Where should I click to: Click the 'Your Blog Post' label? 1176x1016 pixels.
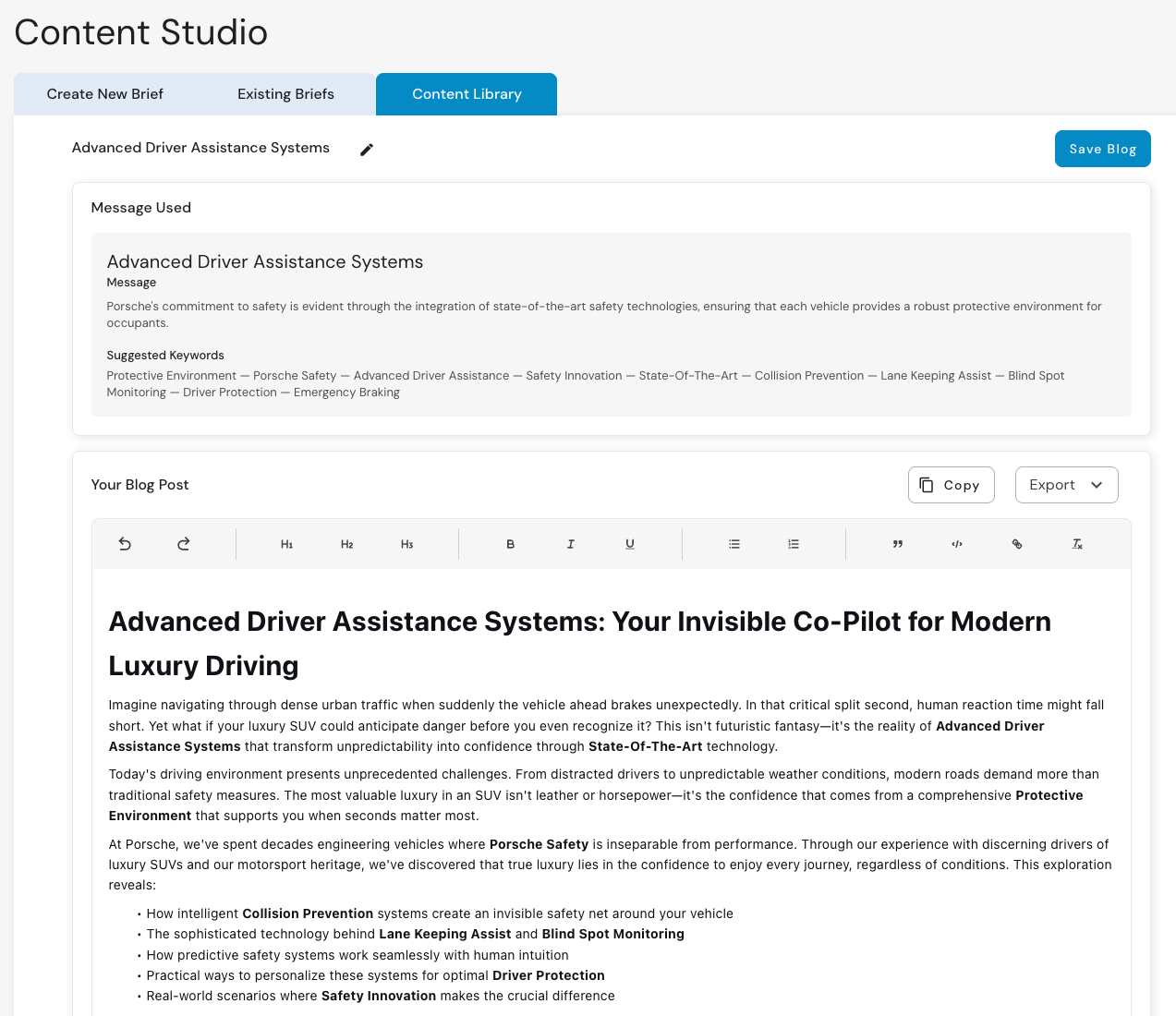pyautogui.click(x=139, y=485)
